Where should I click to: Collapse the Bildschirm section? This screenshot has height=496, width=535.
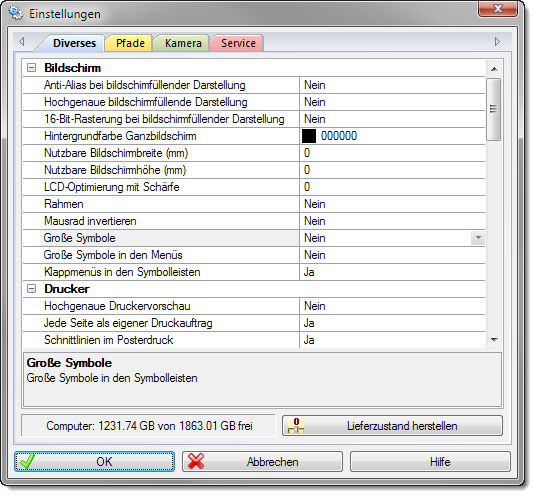pyautogui.click(x=31, y=68)
